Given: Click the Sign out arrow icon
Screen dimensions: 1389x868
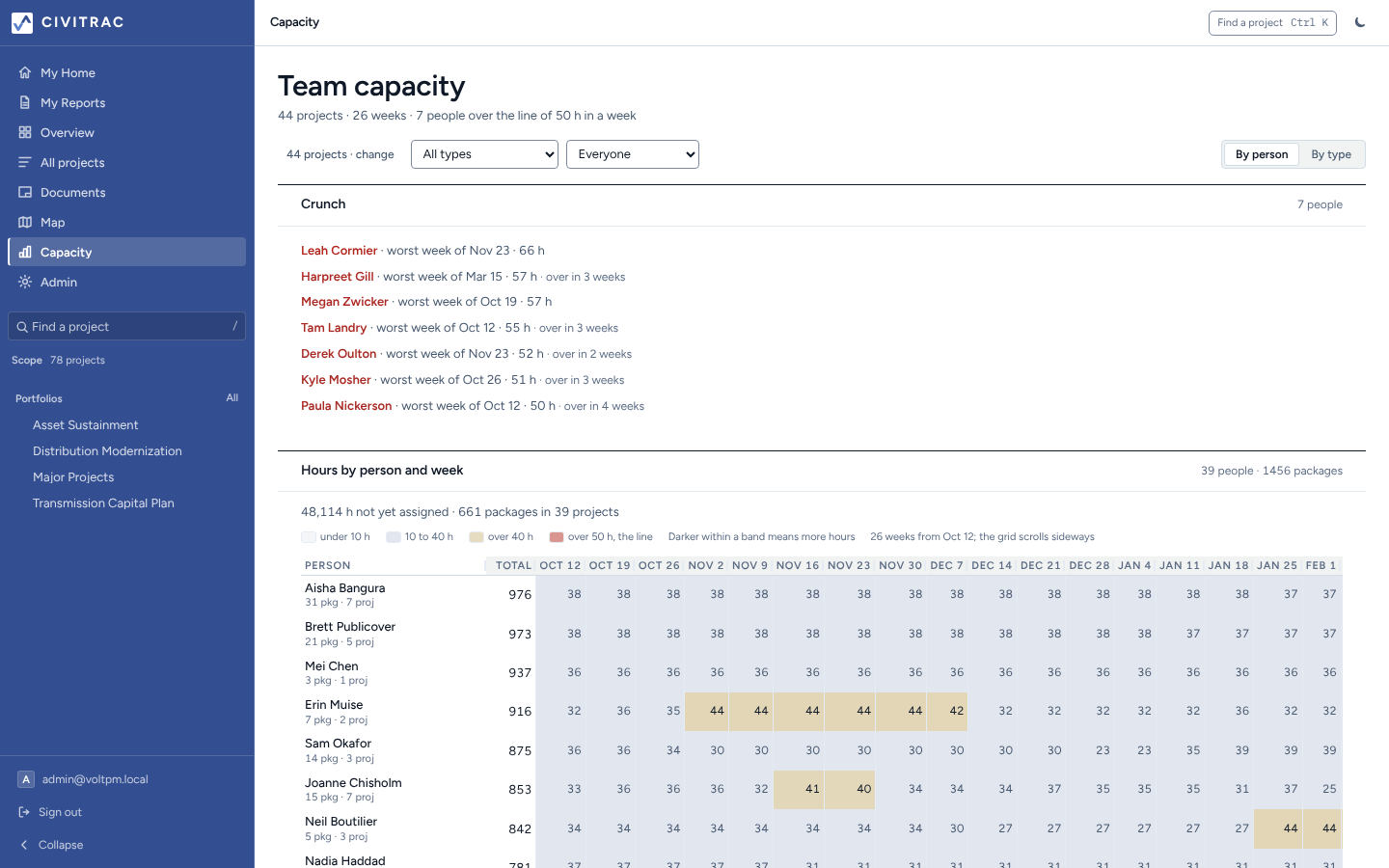Looking at the screenshot, I should (25, 812).
